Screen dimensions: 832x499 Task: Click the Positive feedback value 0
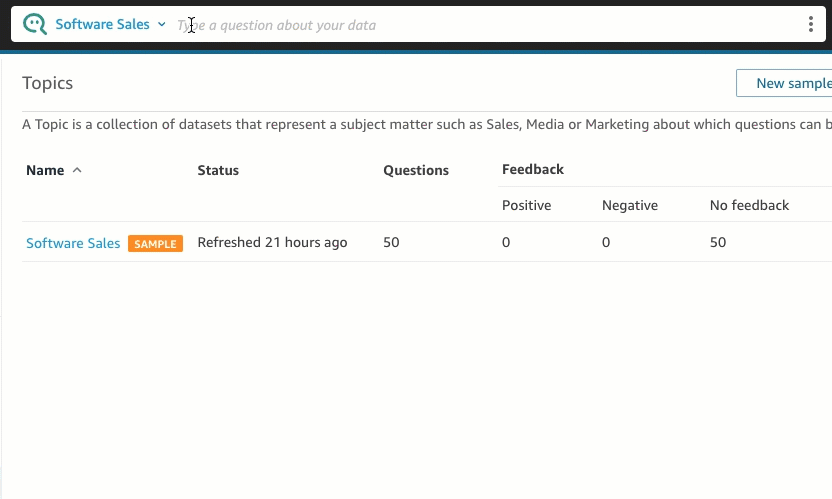pos(506,242)
